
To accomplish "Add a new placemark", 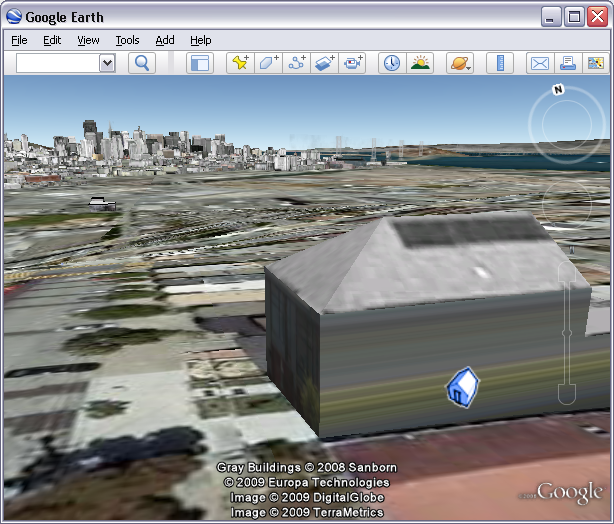I will pos(240,63).
